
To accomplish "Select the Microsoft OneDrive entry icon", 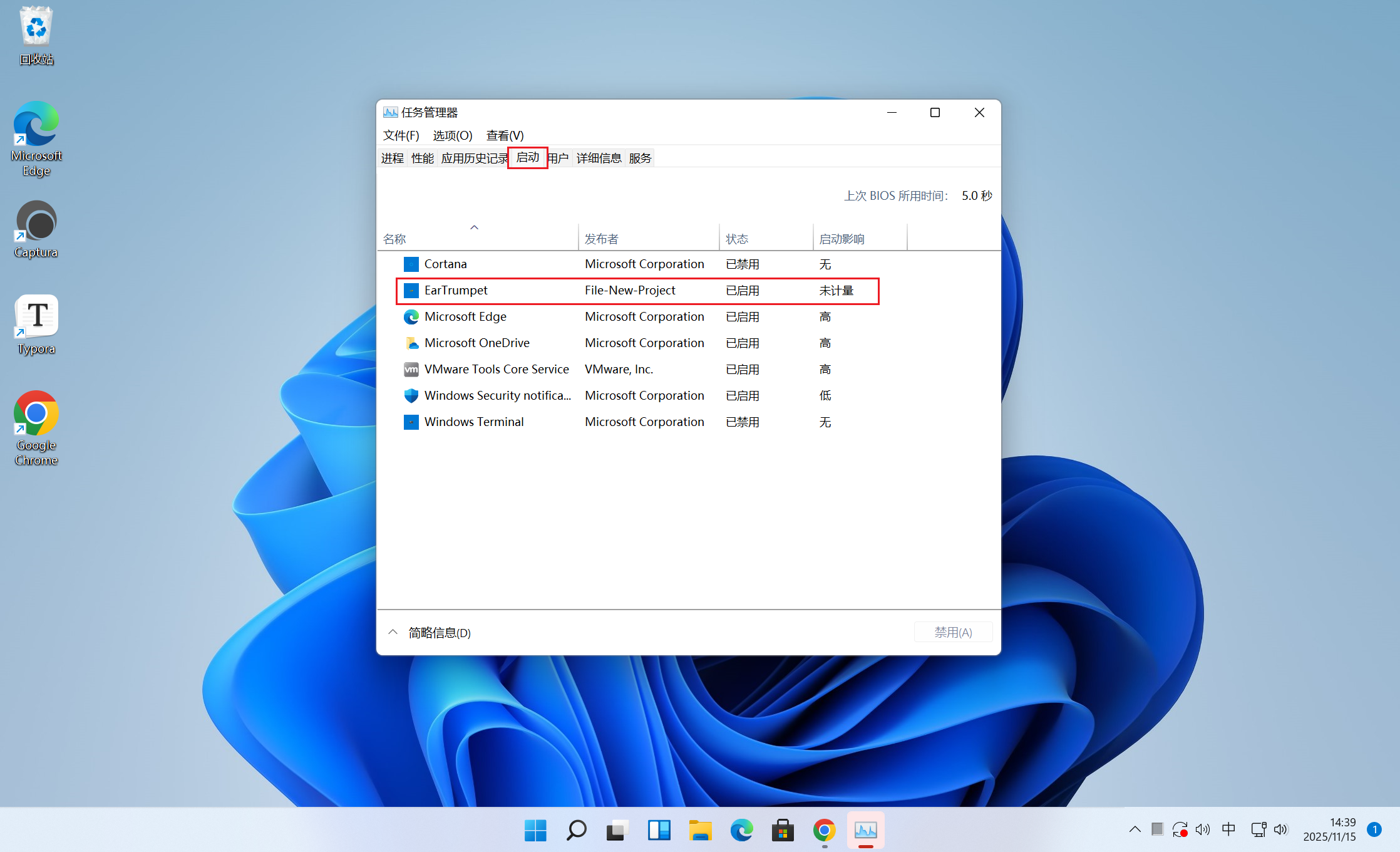I will pos(411,343).
